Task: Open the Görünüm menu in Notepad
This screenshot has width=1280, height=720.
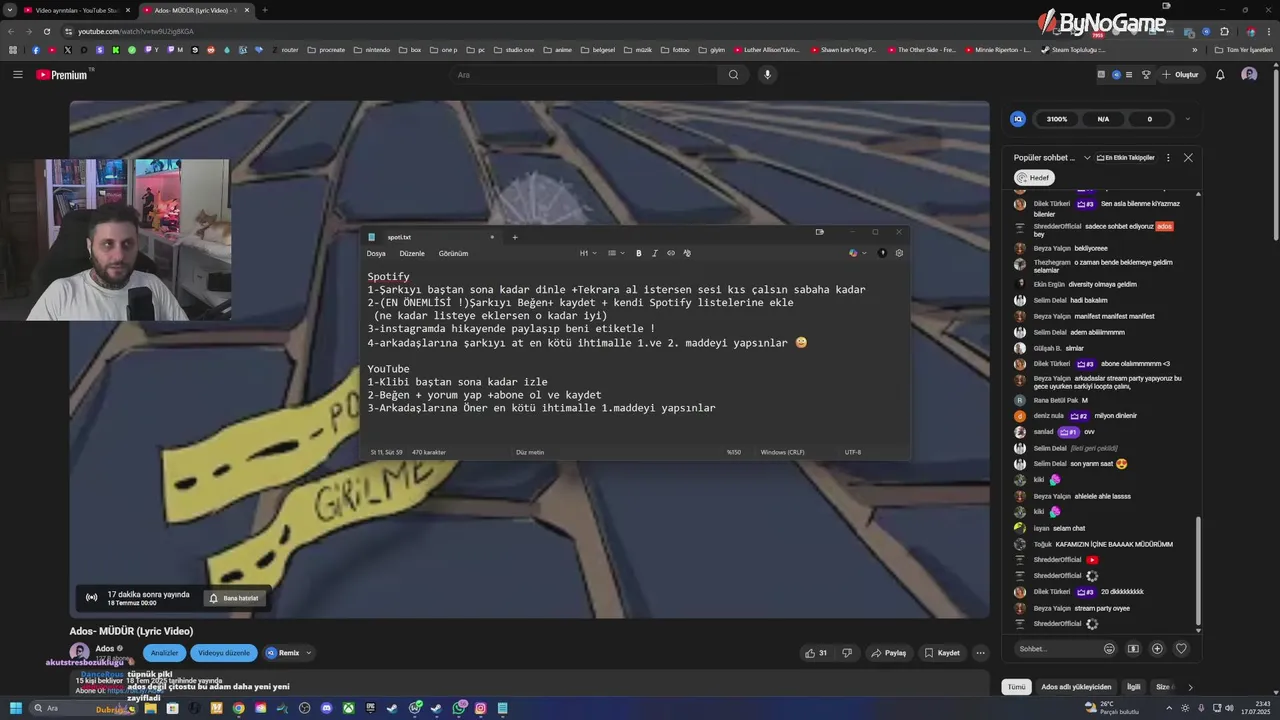Action: pyautogui.click(x=453, y=254)
